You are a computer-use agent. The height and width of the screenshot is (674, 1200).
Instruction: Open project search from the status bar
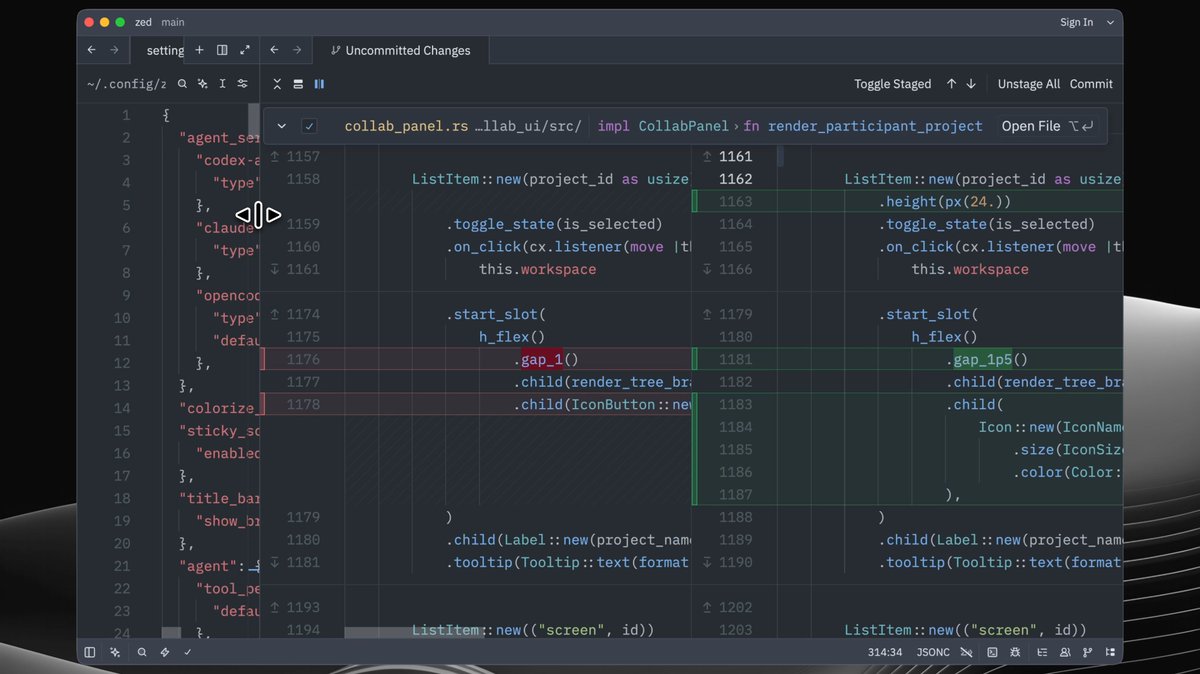tap(142, 652)
